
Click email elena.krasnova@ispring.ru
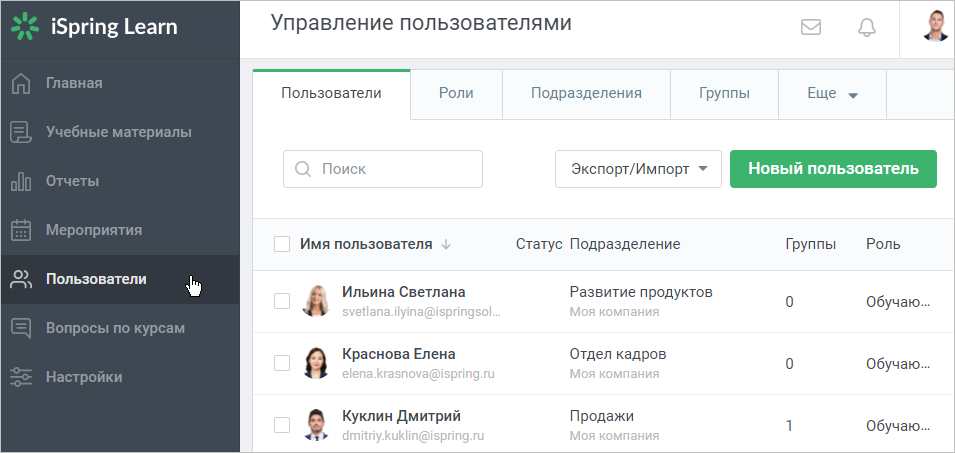coord(418,374)
